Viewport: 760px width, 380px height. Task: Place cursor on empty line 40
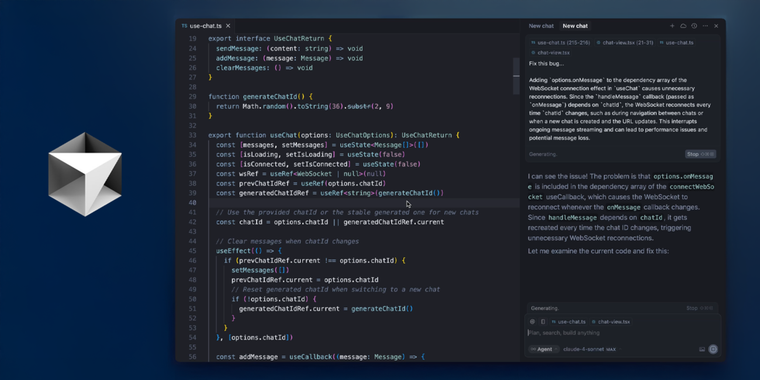pos(364,203)
